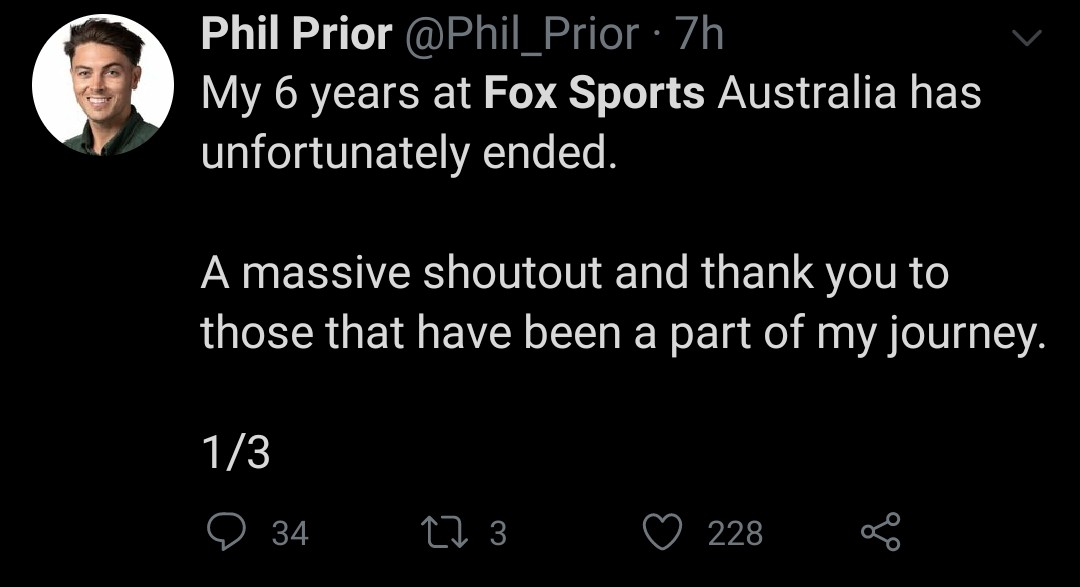Click the 'unfortunately ended.' text line
Viewport: 1080px width, 587px height.
tap(408, 153)
